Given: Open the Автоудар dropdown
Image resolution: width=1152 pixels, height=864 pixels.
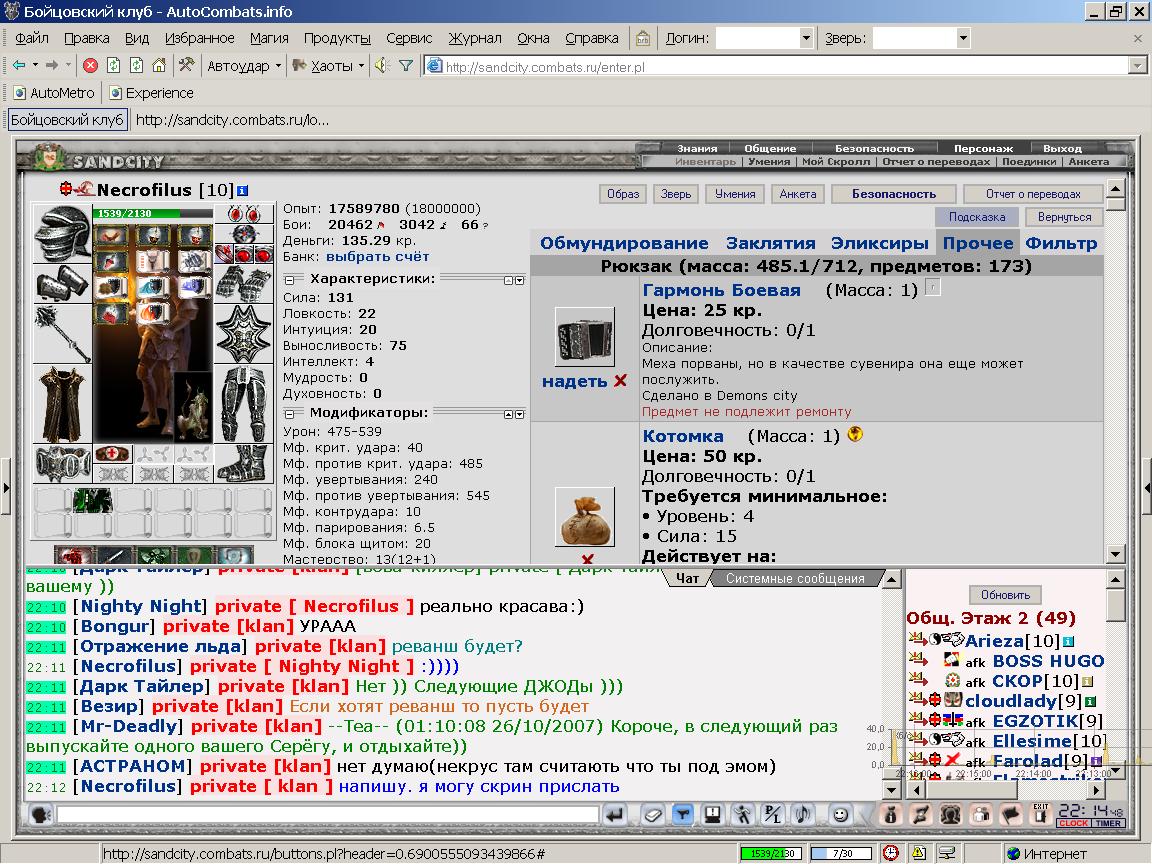Looking at the screenshot, I should (x=244, y=65).
